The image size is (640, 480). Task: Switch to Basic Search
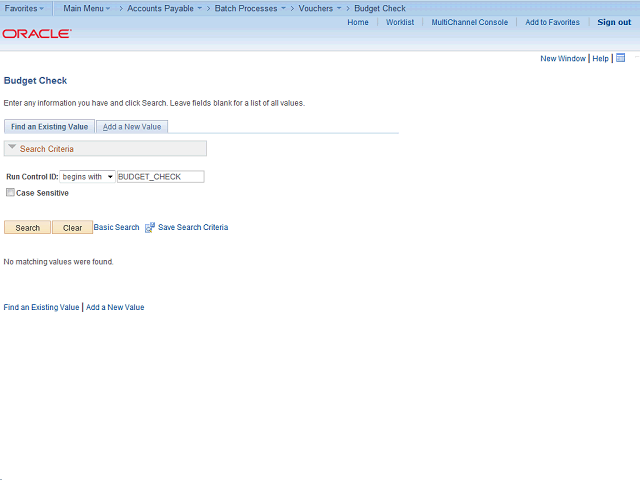pyautogui.click(x=116, y=227)
